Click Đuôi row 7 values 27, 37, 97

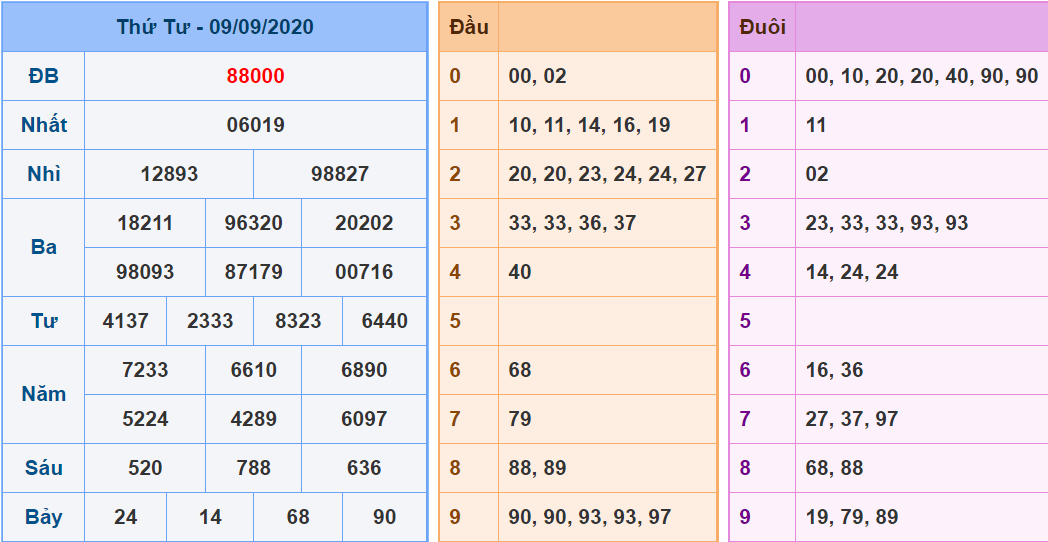tap(851, 419)
